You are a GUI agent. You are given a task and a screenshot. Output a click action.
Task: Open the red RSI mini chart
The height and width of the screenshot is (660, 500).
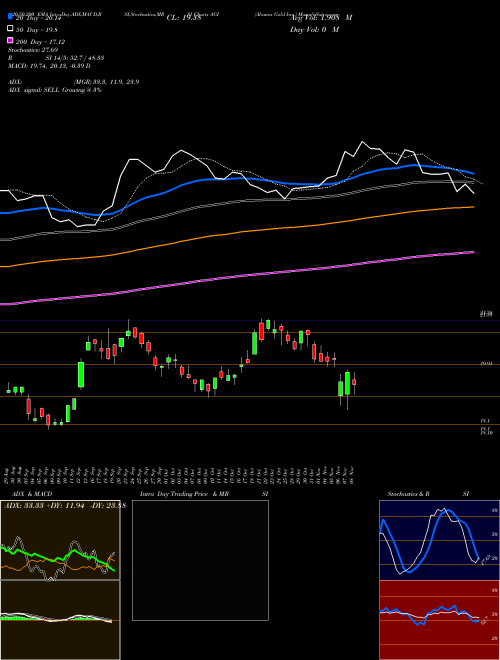coord(439,620)
